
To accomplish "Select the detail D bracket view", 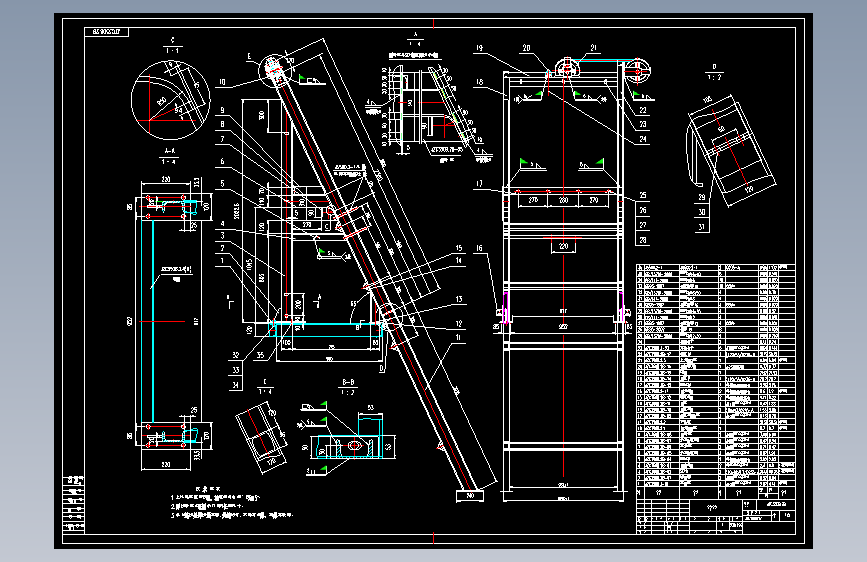I will (730, 151).
